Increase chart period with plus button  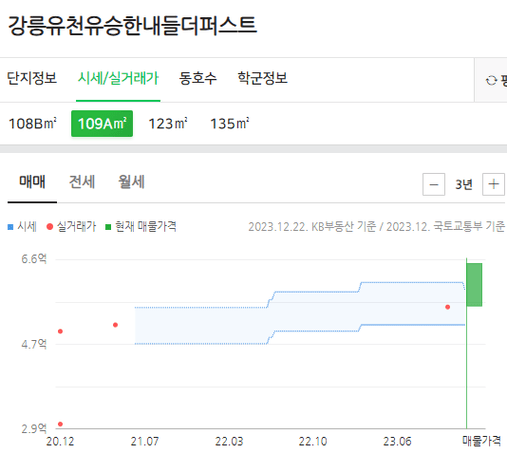coord(493,184)
